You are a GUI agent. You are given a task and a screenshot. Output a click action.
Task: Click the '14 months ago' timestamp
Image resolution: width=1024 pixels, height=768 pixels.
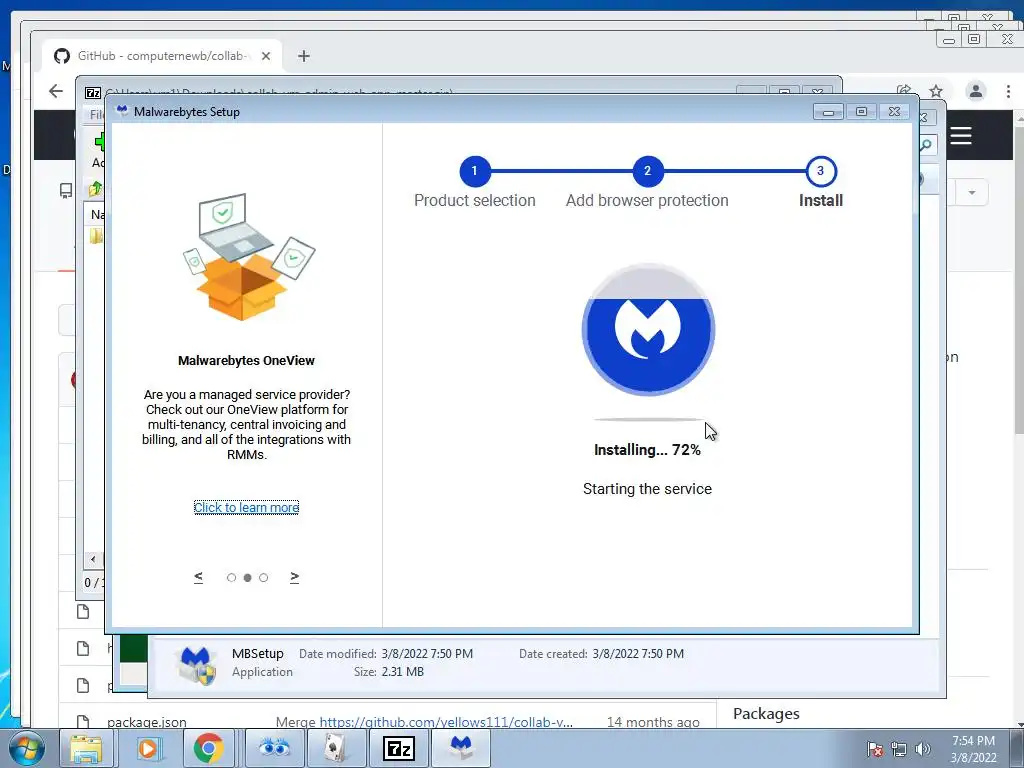pos(653,722)
